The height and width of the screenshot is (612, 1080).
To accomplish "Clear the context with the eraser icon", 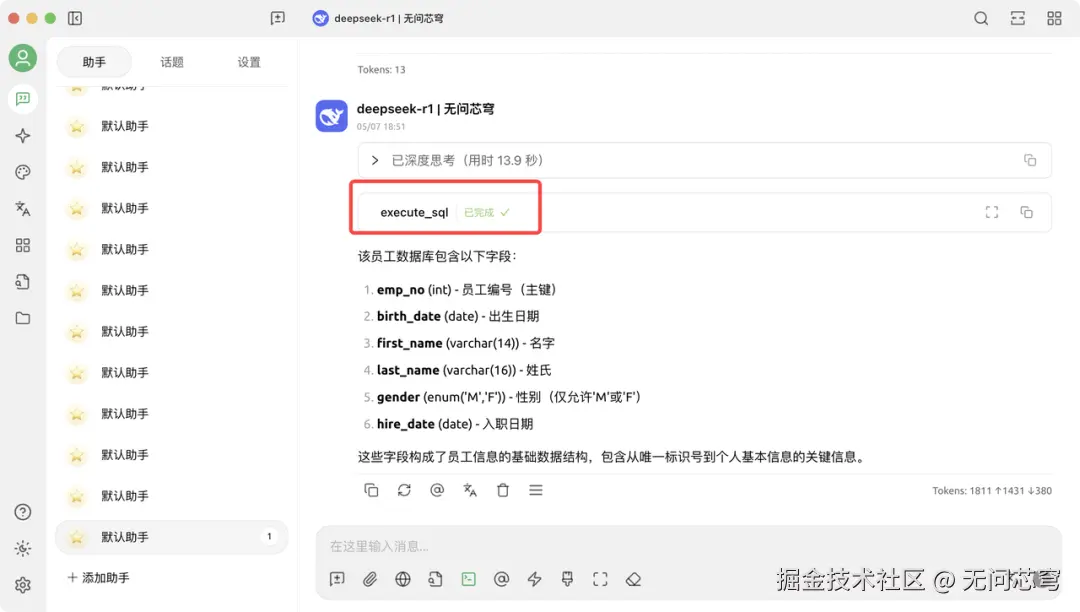I will (633, 579).
